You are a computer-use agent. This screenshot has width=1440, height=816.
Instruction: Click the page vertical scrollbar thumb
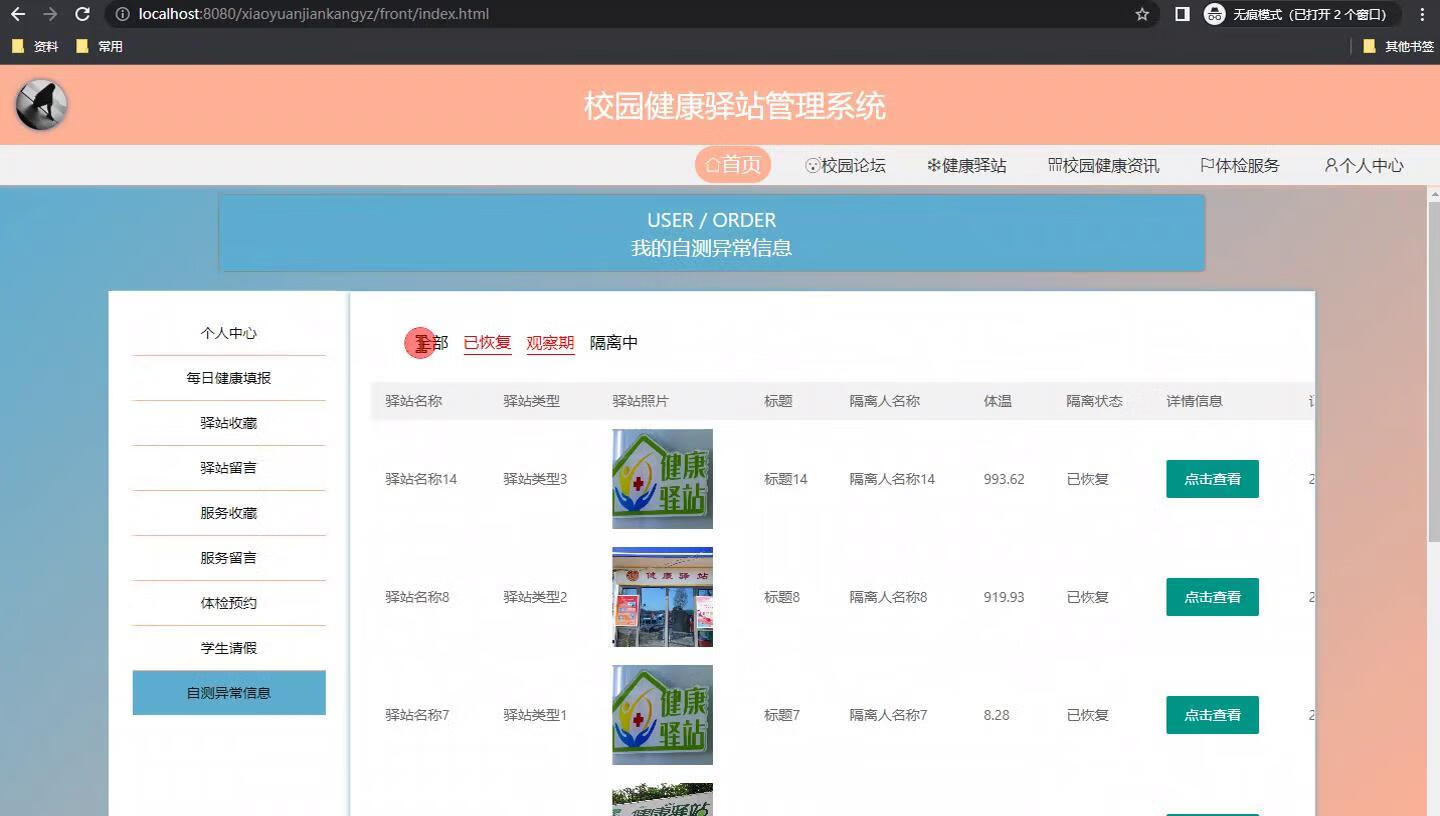click(x=1434, y=370)
